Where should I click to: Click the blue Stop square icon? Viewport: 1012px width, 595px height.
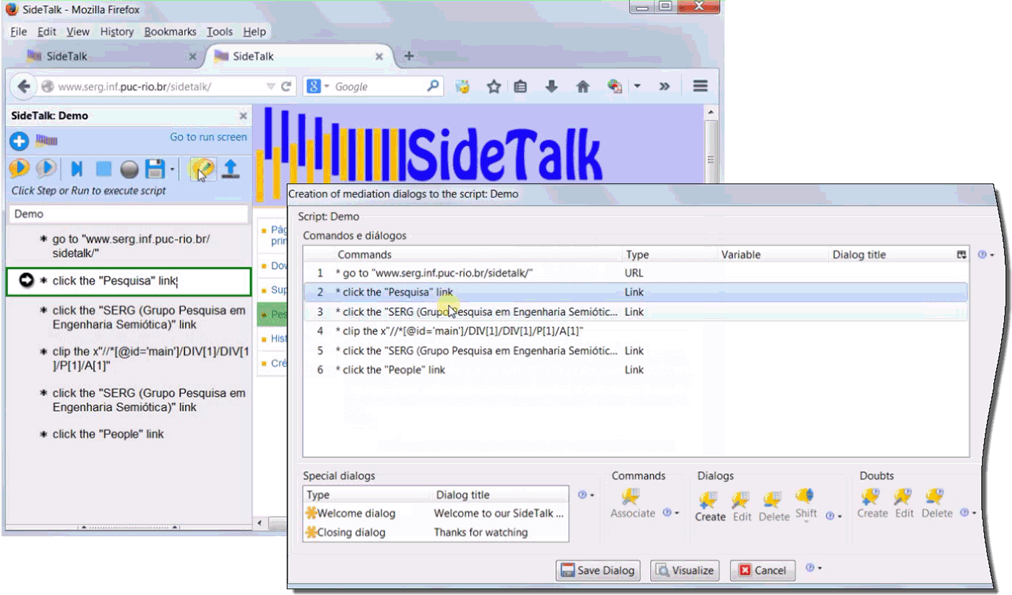pyautogui.click(x=103, y=169)
